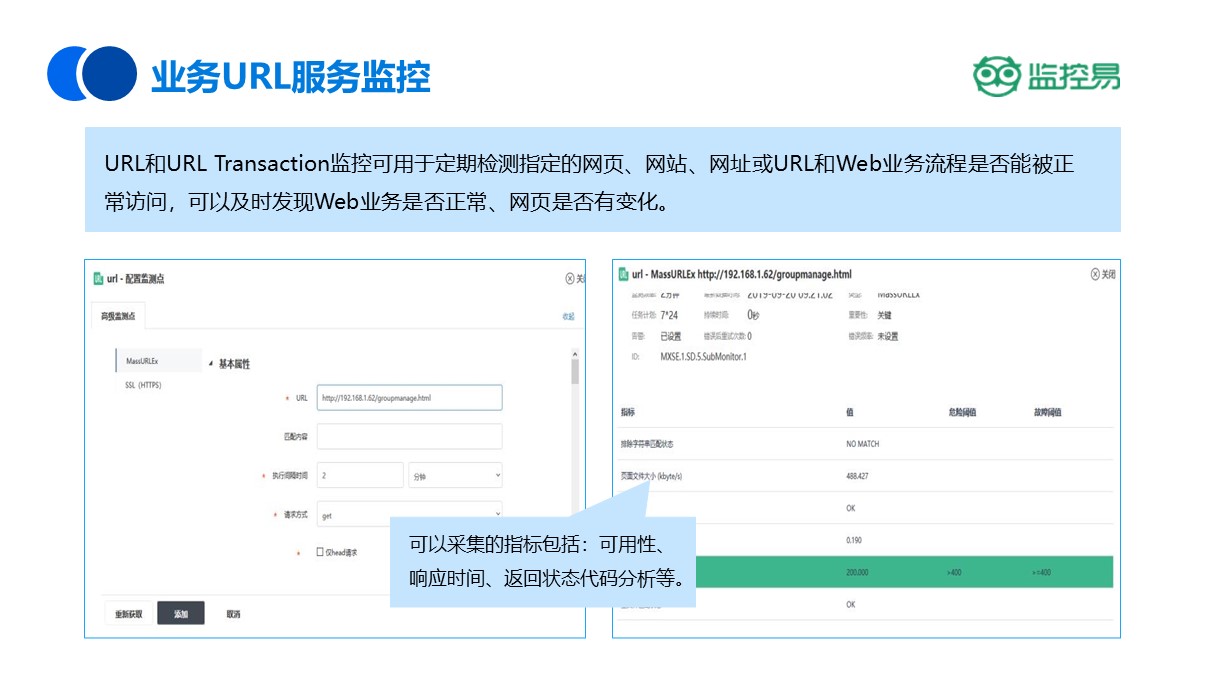This screenshot has width=1210, height=680.
Task: Collapse the 基本属性 section
Action: (211, 364)
